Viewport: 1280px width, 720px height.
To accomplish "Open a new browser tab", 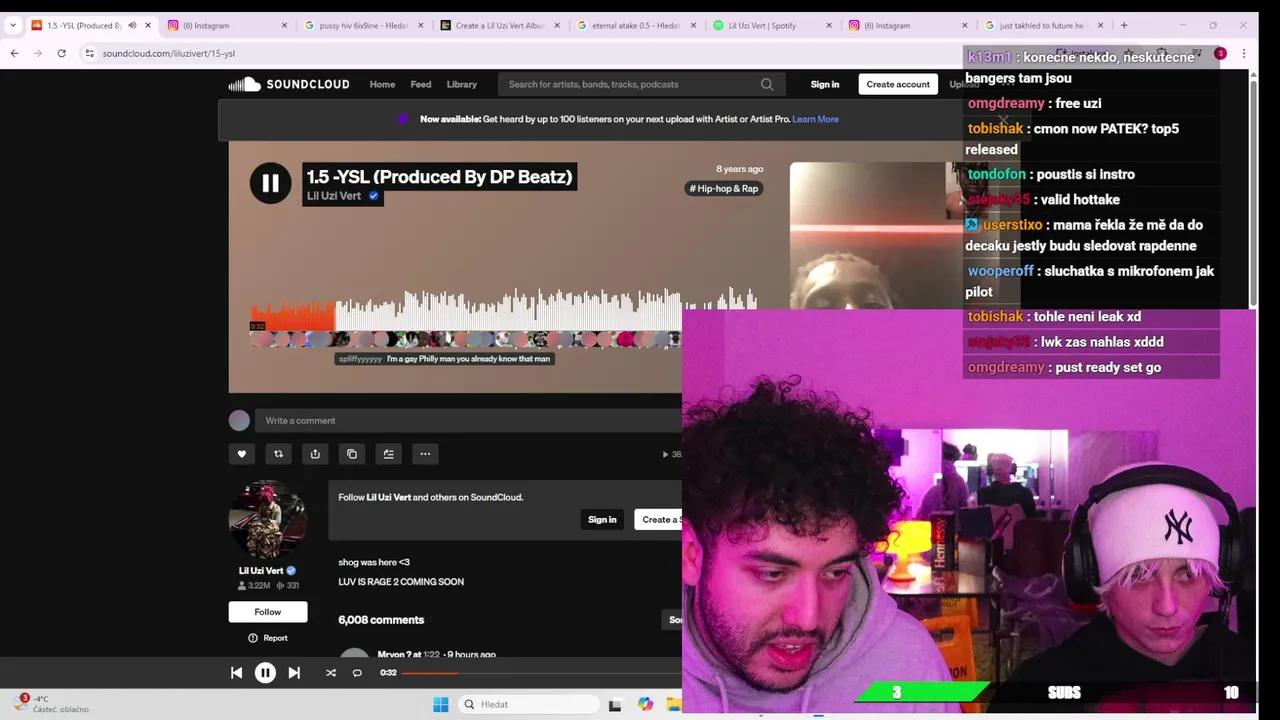I will [x=1124, y=25].
